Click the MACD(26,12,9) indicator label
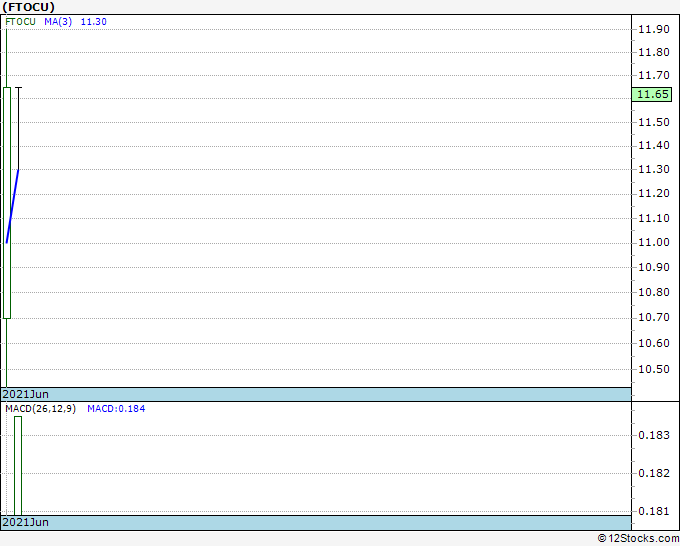Viewport: 680px width, 546px height. 41,409
